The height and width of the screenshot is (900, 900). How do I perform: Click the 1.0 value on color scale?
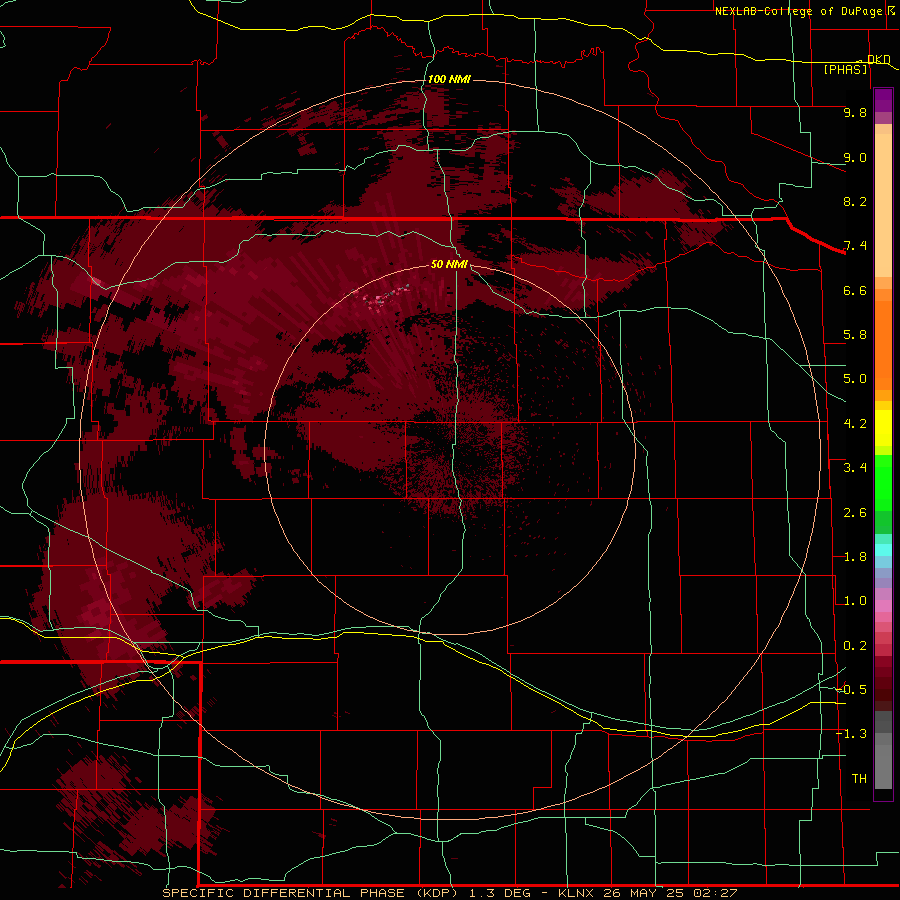pyautogui.click(x=855, y=601)
